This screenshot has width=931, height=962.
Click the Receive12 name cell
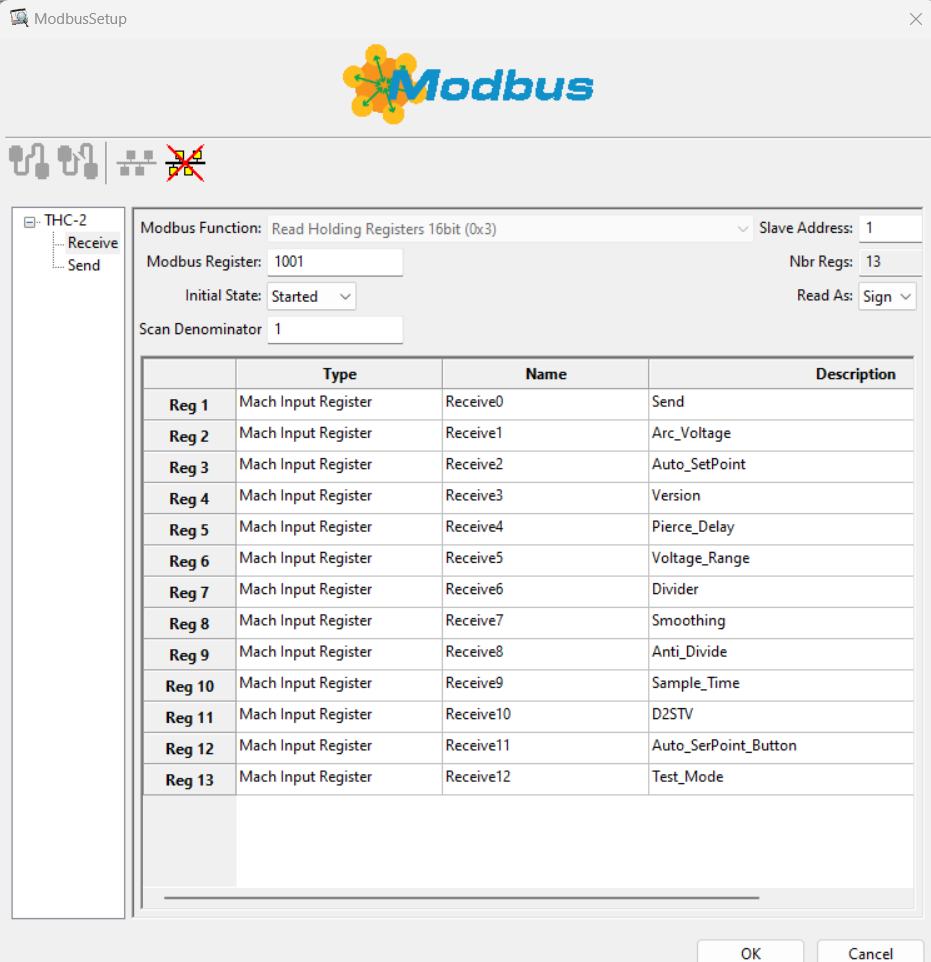tap(545, 780)
